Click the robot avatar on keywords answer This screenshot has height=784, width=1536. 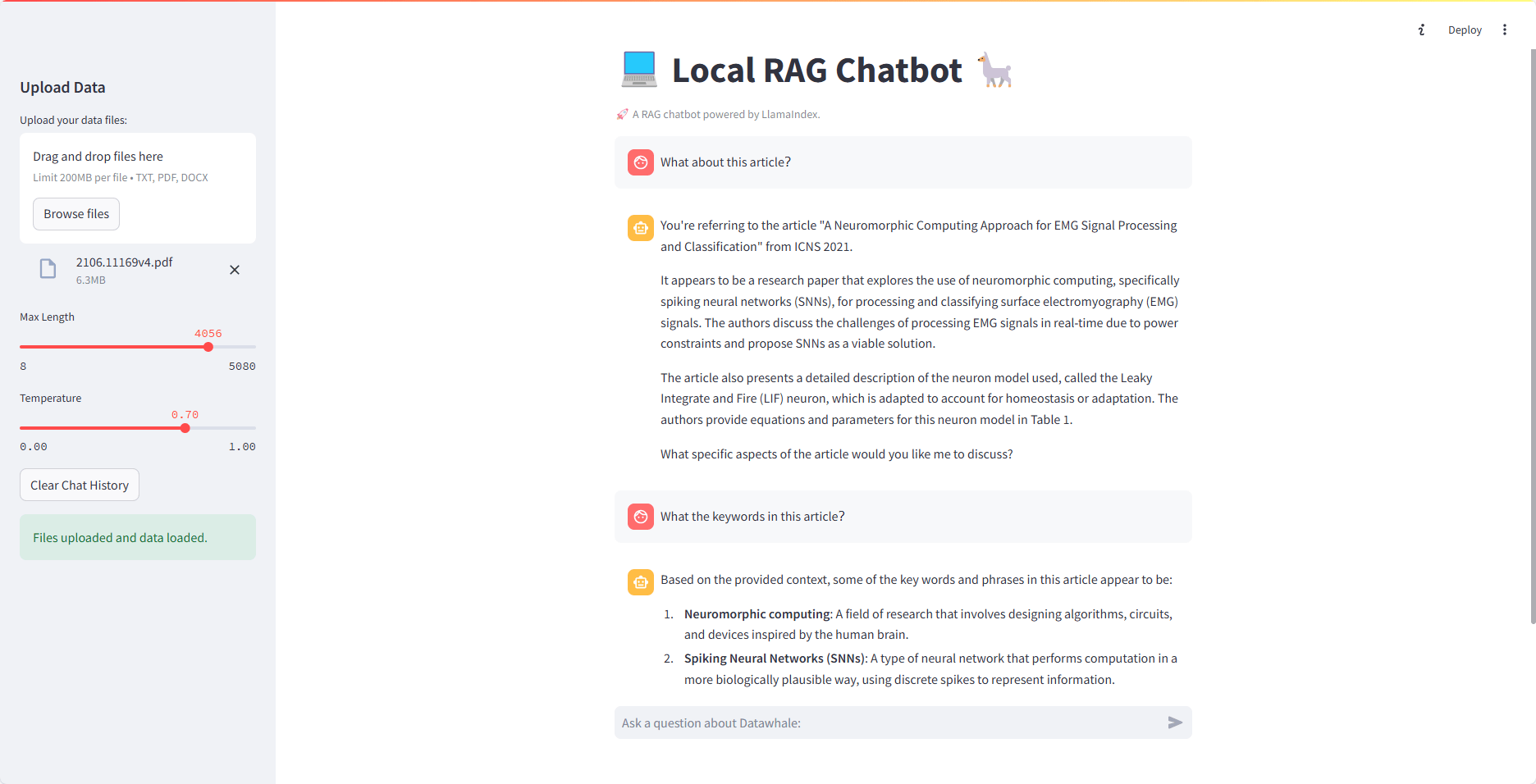tap(641, 582)
